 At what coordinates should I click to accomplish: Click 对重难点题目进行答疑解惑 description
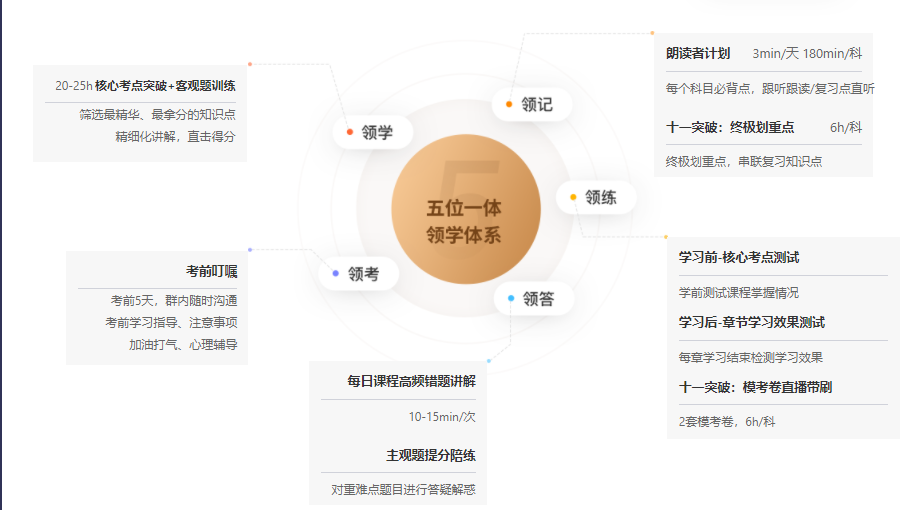click(x=403, y=490)
